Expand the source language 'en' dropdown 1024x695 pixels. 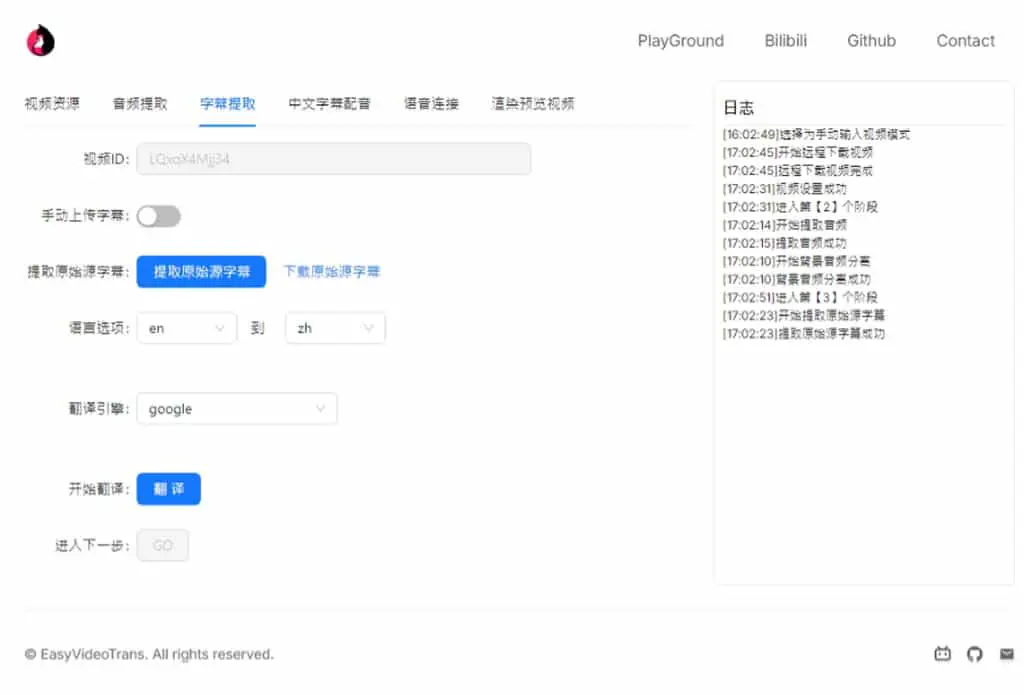(x=187, y=328)
